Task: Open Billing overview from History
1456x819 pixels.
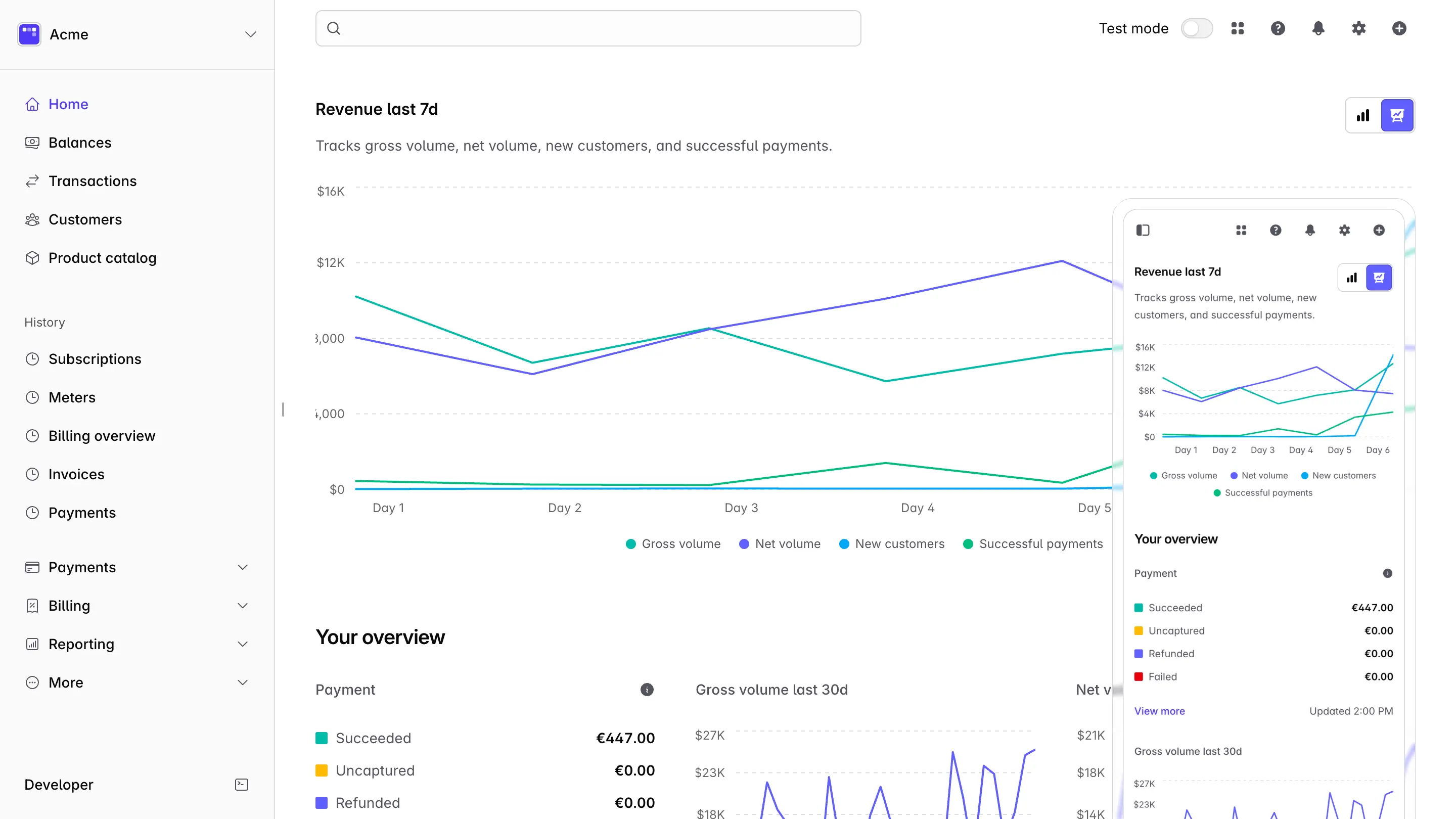Action: (x=102, y=435)
